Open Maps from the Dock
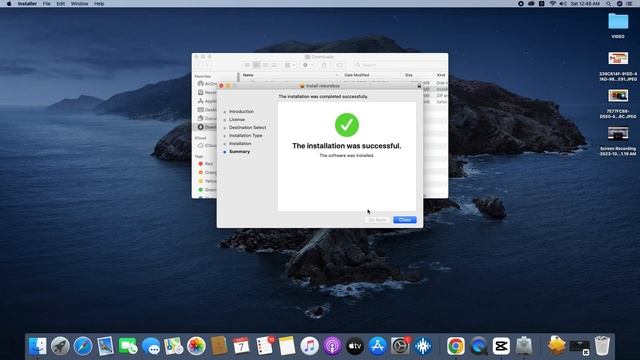This screenshot has height=360, width=640. tap(173, 346)
